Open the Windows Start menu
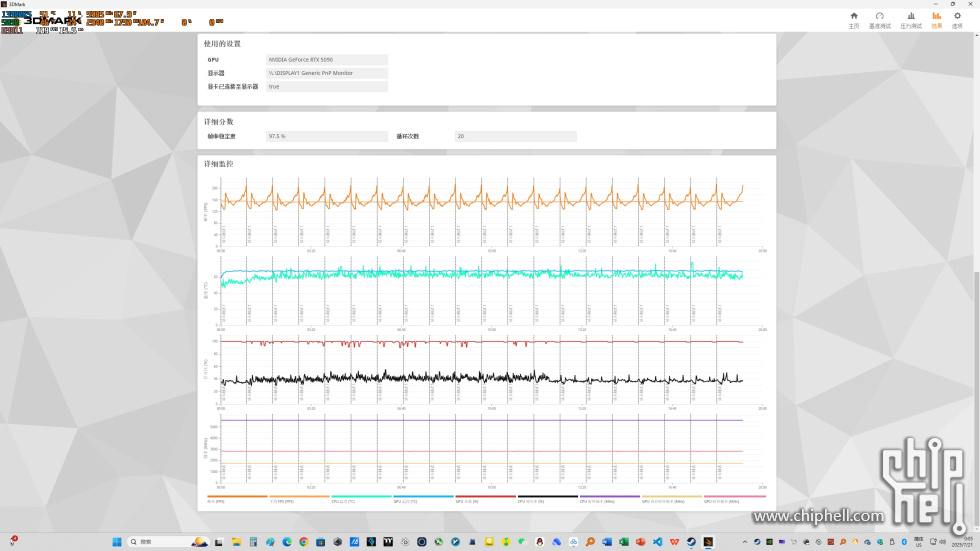This screenshot has width=980, height=551. click(x=117, y=542)
